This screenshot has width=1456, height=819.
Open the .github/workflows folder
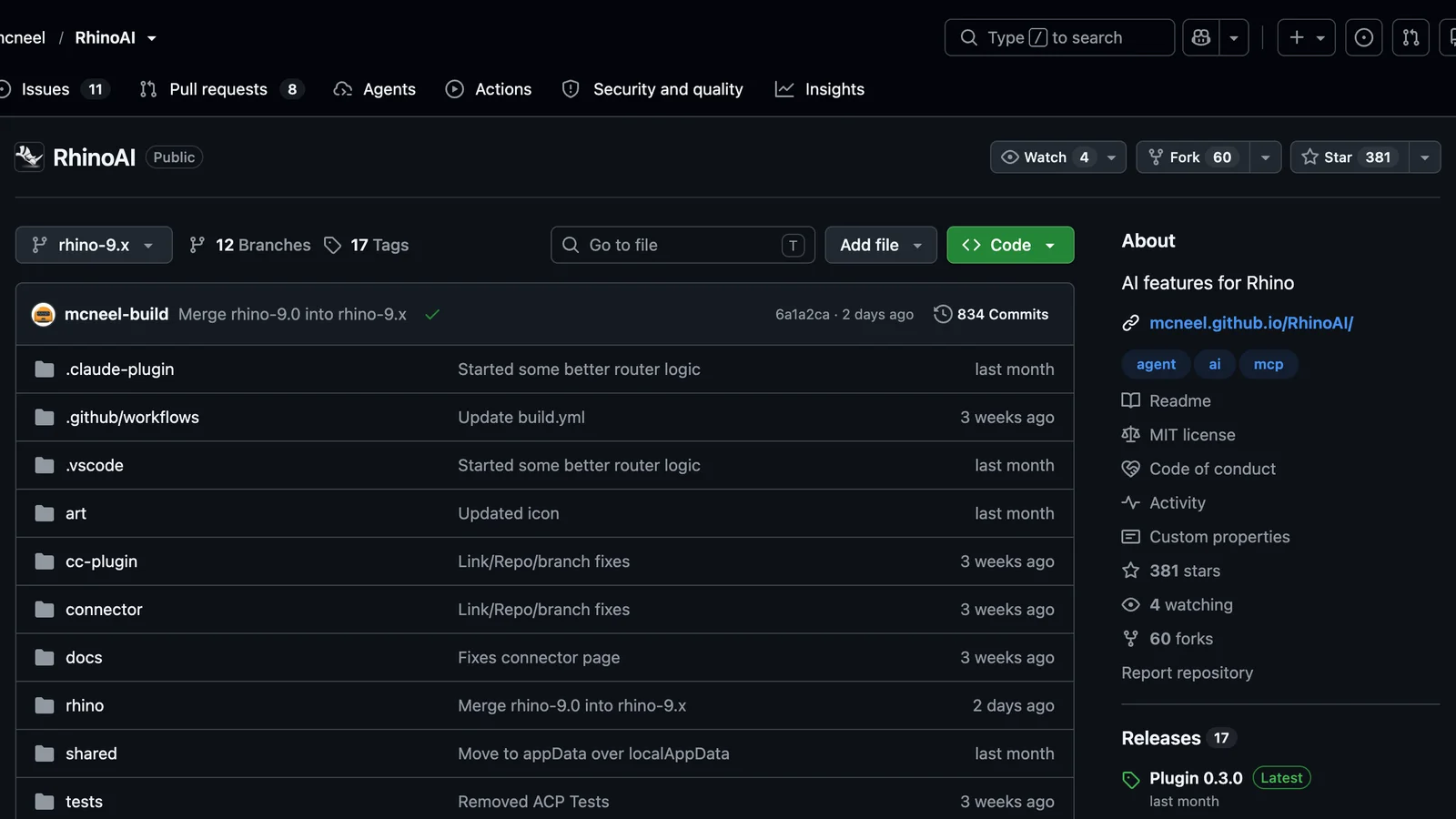point(132,418)
